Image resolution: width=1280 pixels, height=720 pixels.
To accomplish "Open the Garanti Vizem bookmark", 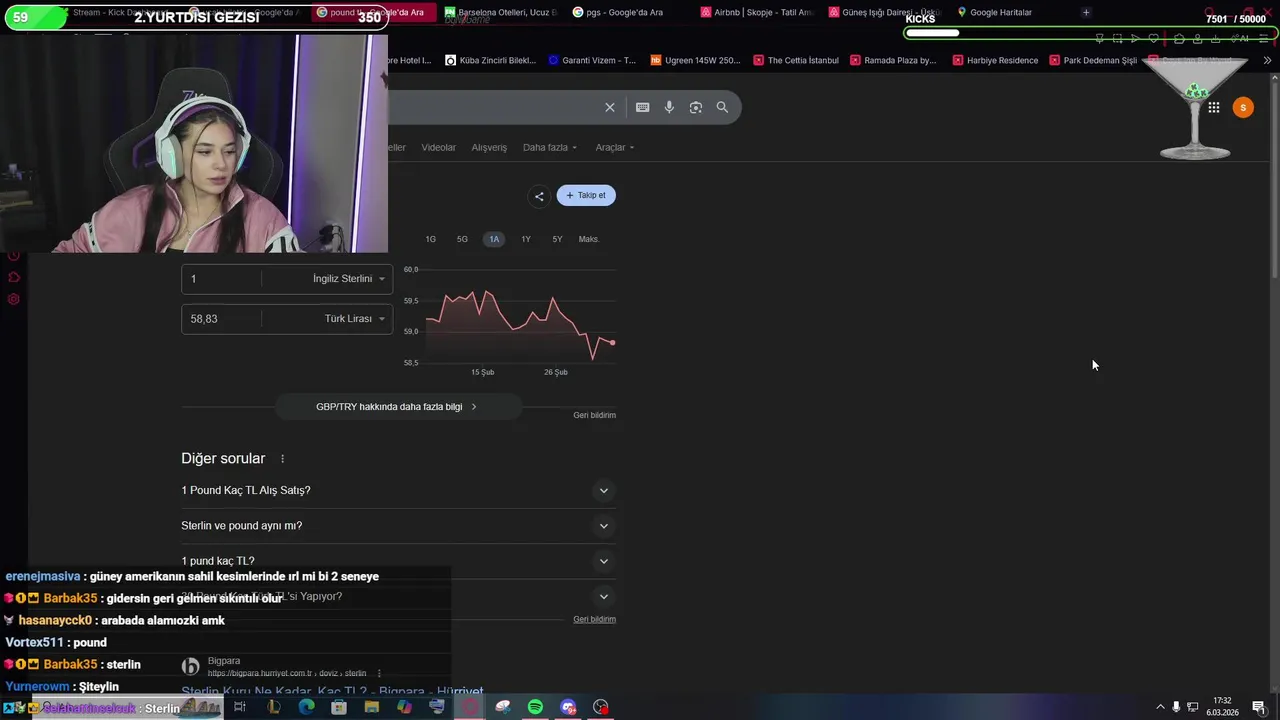I will pos(591,60).
